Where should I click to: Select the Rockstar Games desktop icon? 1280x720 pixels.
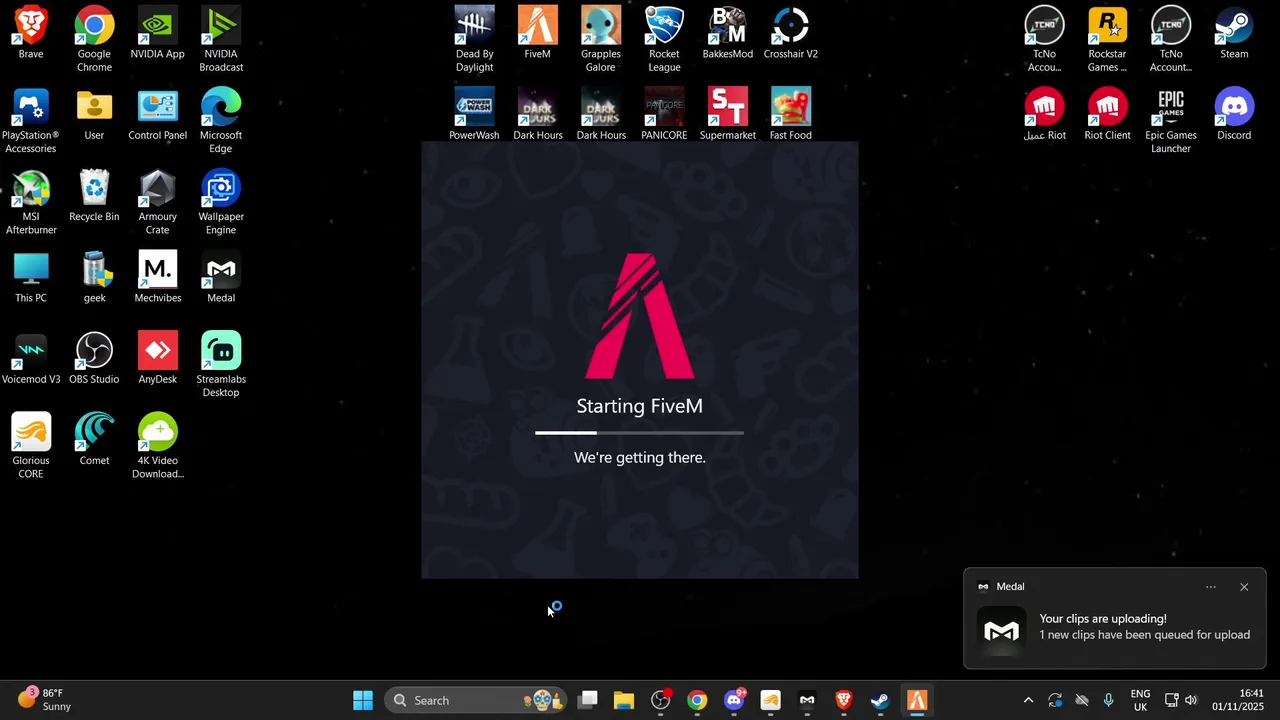coord(1107,40)
